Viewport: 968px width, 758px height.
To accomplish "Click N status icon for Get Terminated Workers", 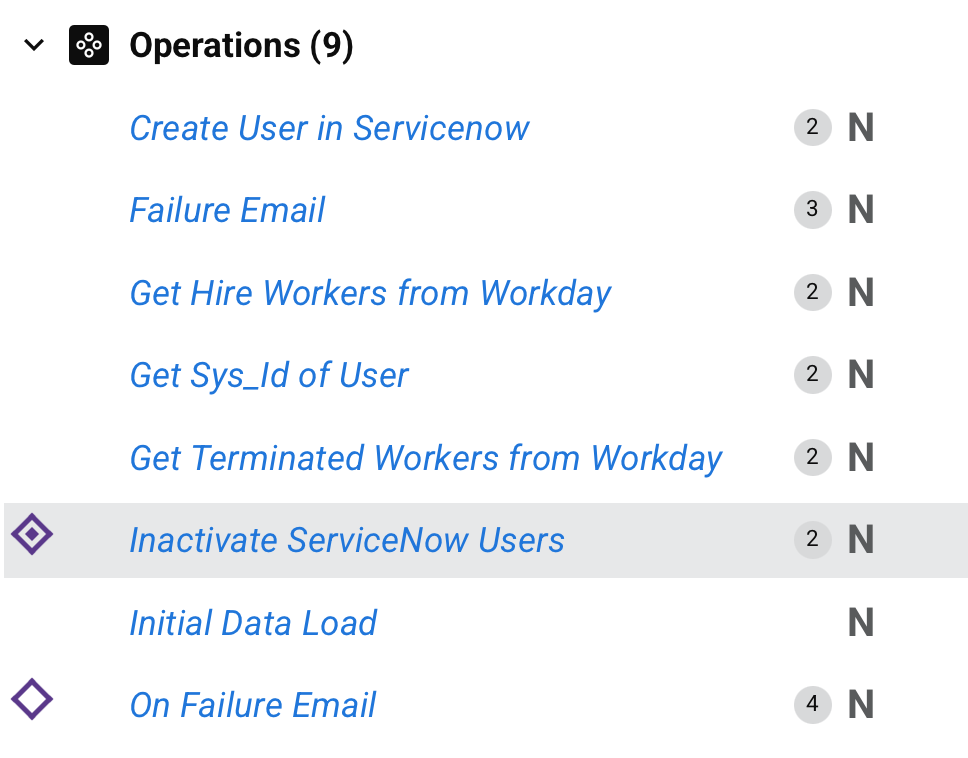I will 861,458.
